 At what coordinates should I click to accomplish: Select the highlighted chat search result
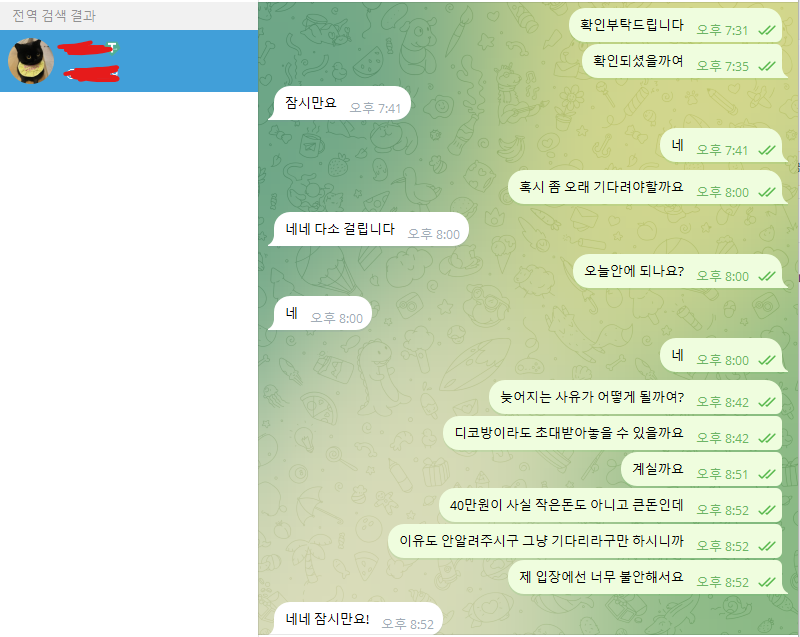(x=129, y=61)
